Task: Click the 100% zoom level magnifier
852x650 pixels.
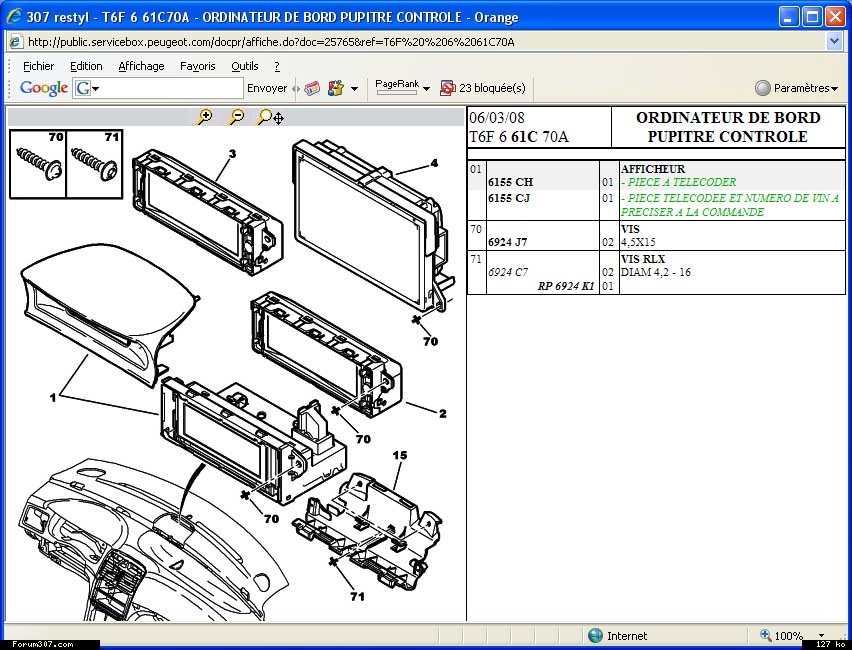Action: (766, 635)
